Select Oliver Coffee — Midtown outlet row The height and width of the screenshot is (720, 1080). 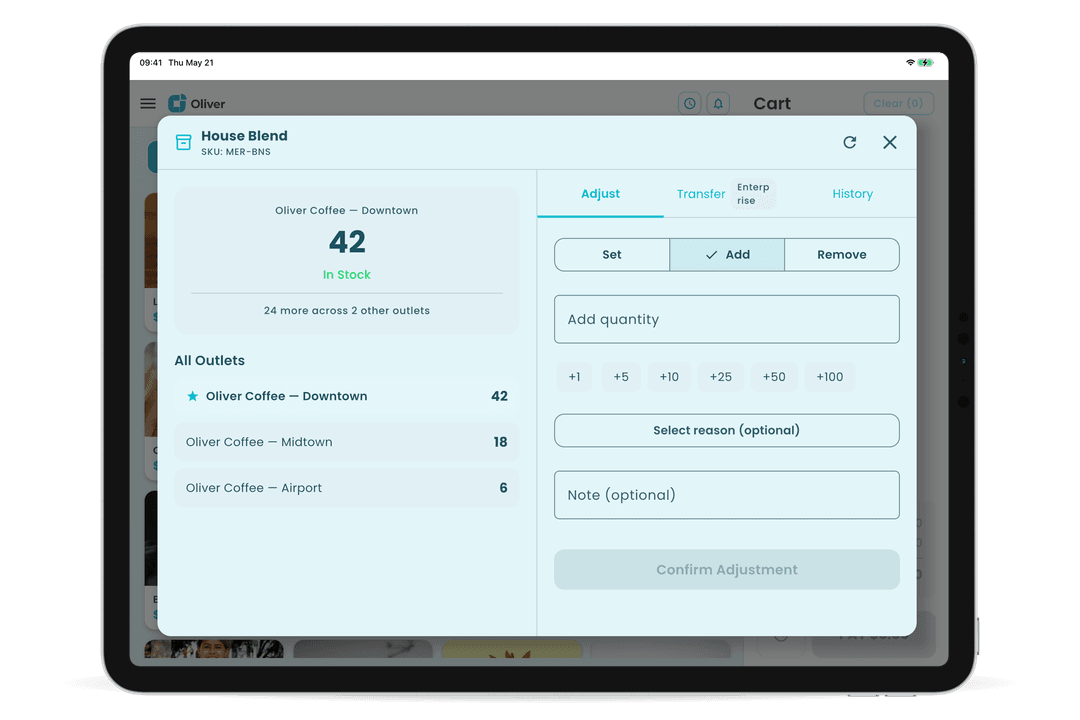tap(346, 442)
